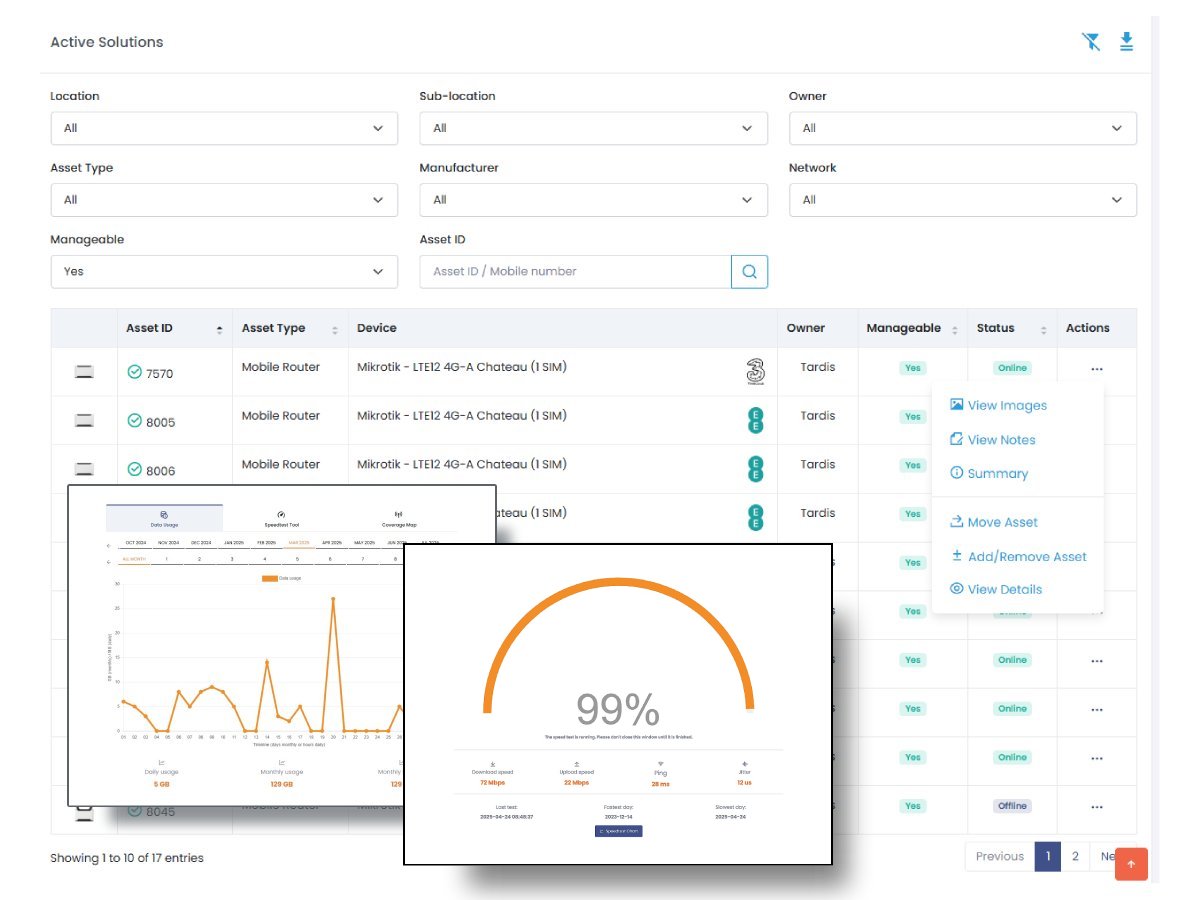Click the orange scroll-to-top arrow button

[x=1131, y=863]
